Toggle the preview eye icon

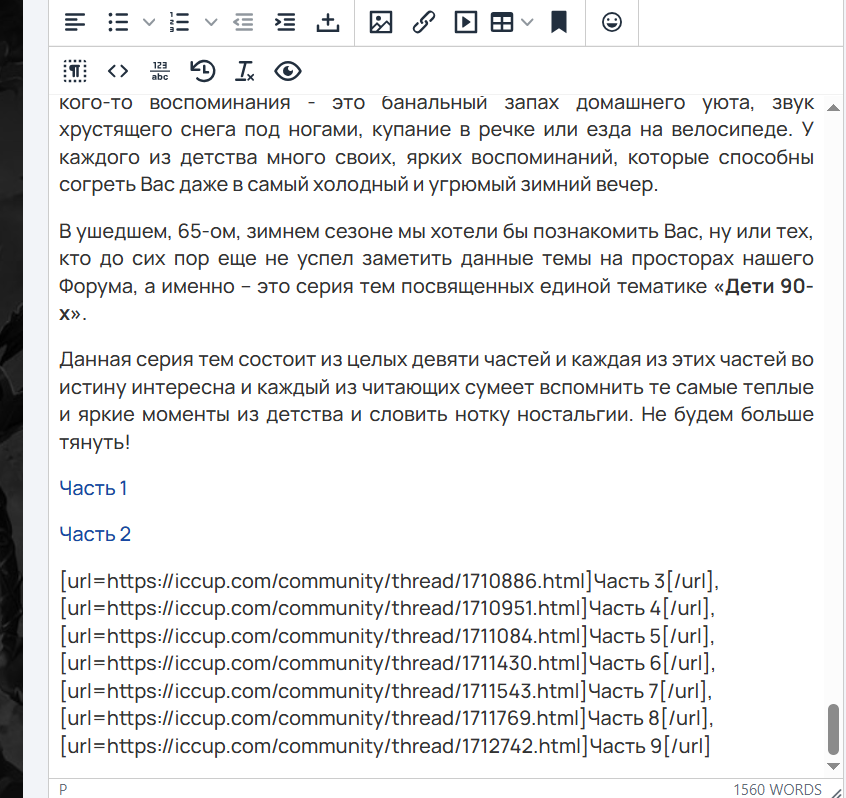[288, 71]
